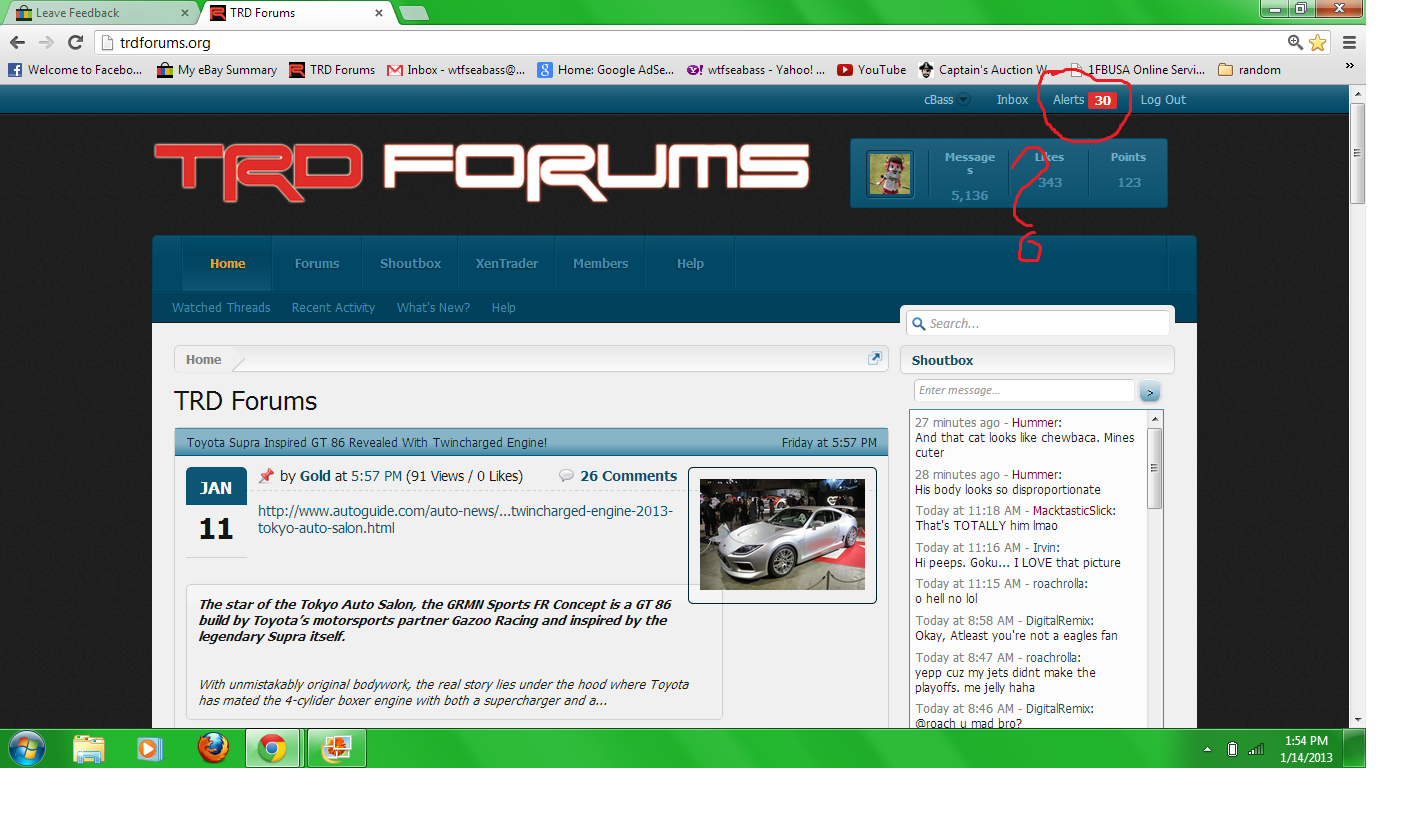Open the XenTrader navigation tab
Viewport: 1426px width, 830px height.
coord(507,264)
